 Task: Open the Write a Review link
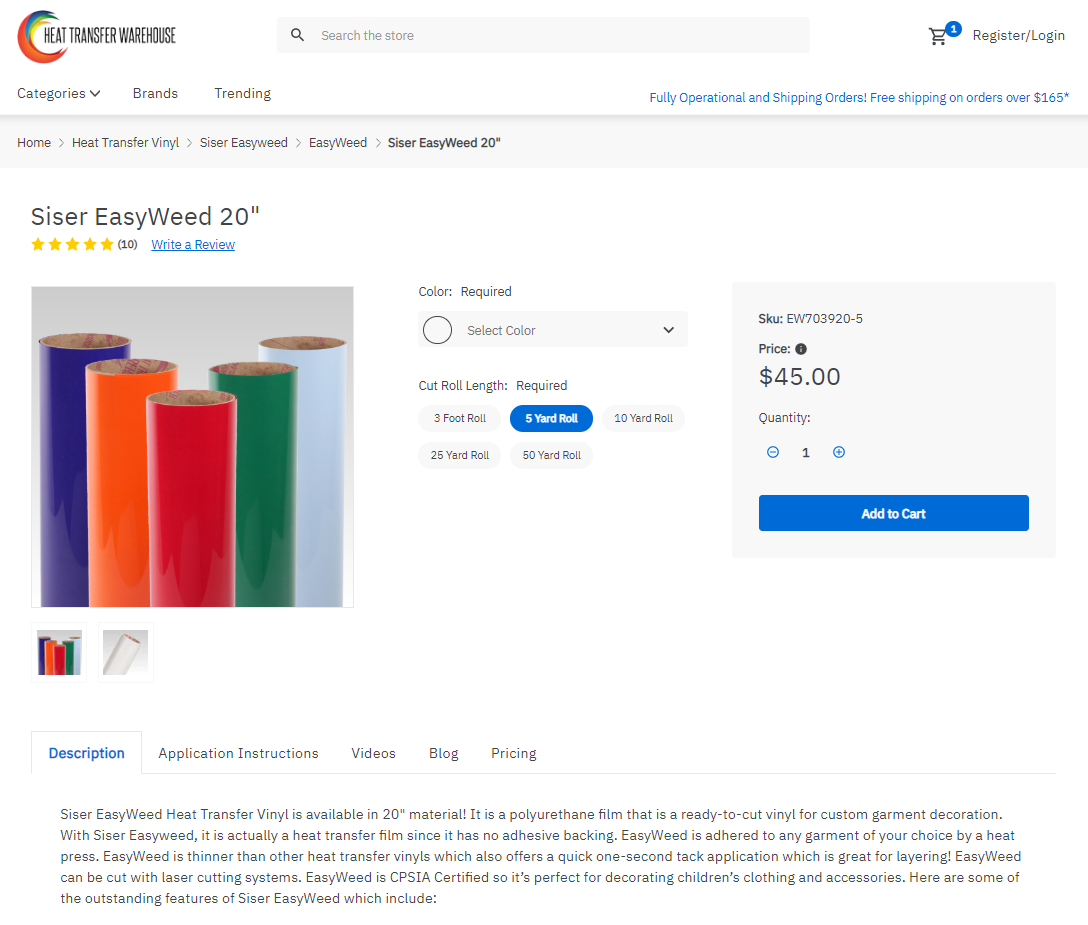coord(193,244)
